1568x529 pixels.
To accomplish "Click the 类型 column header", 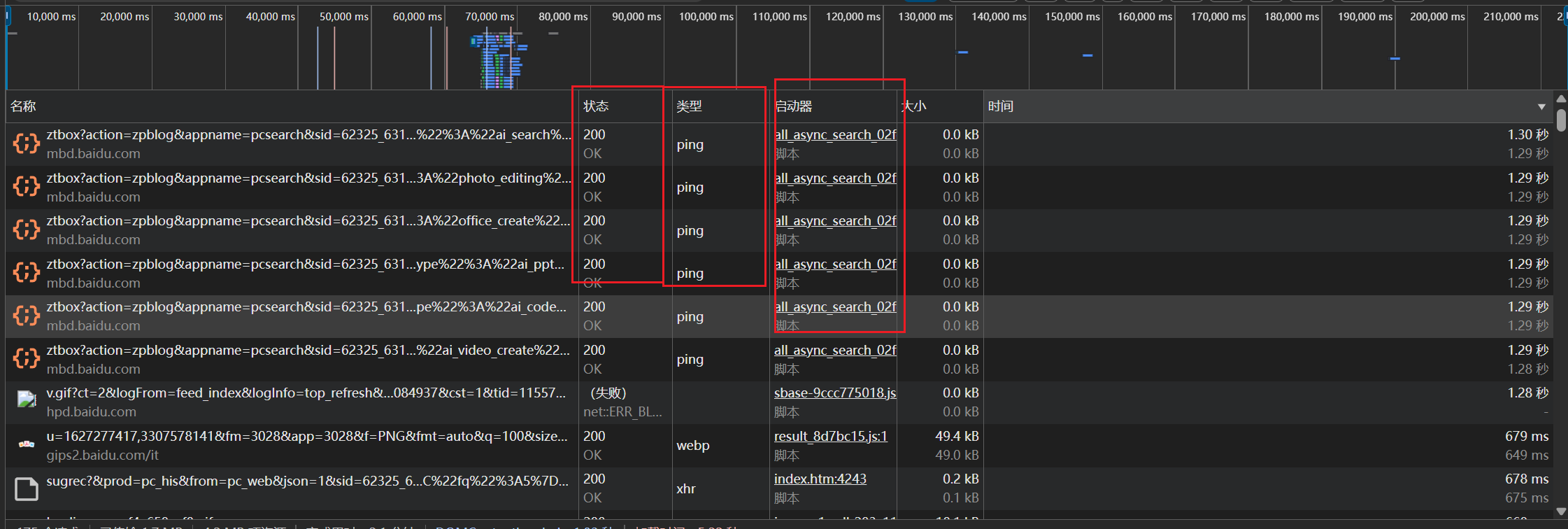I will 689,106.
